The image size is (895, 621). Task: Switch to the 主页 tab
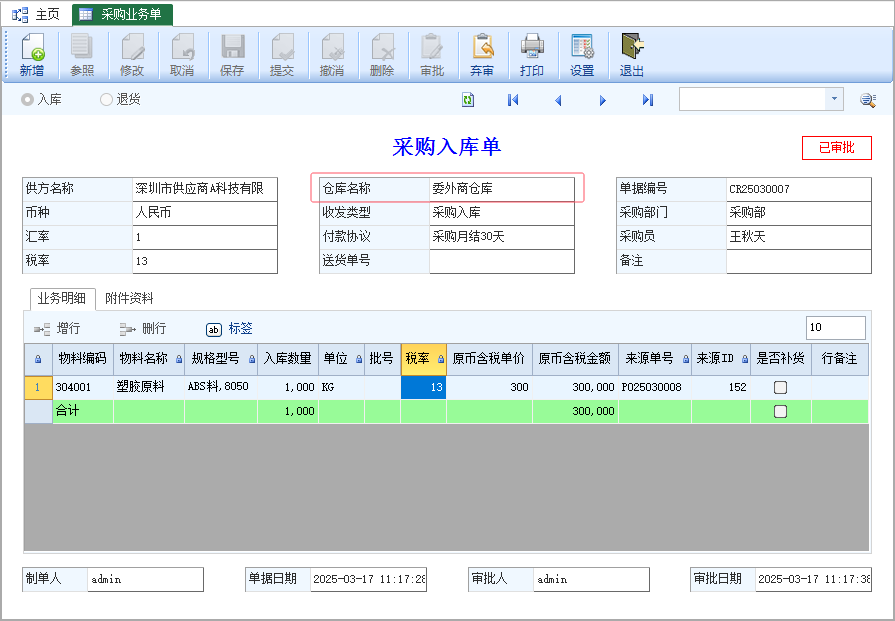[x=37, y=14]
